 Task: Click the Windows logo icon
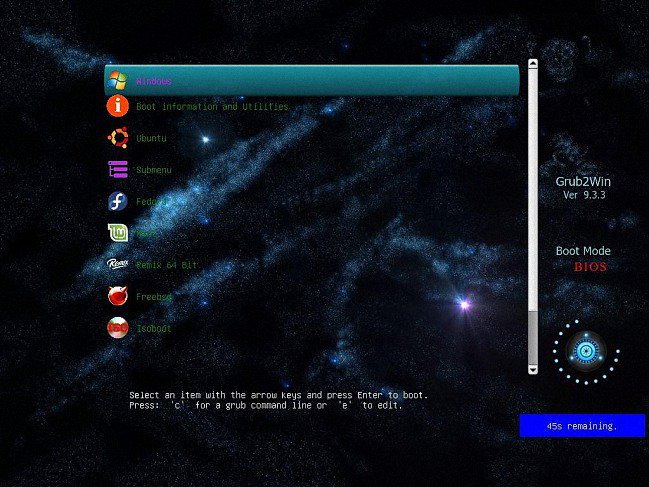pyautogui.click(x=117, y=80)
